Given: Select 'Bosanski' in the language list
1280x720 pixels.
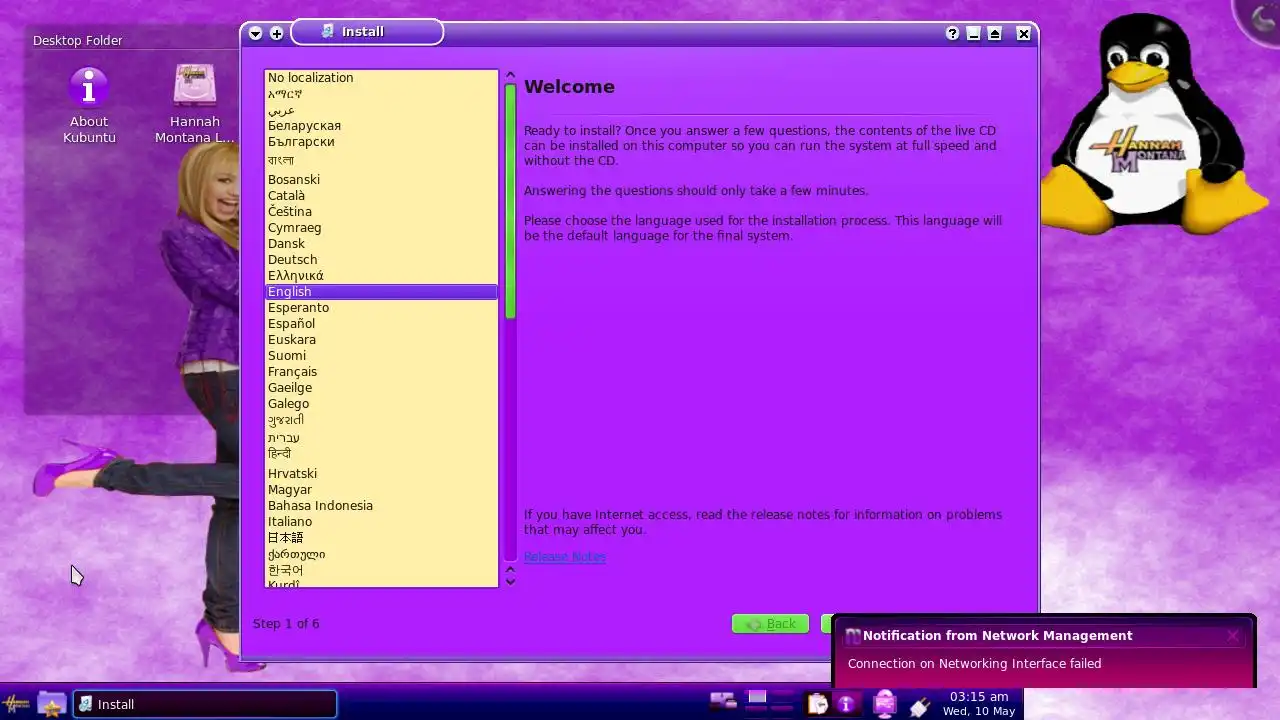Looking at the screenshot, I should [x=381, y=180].
